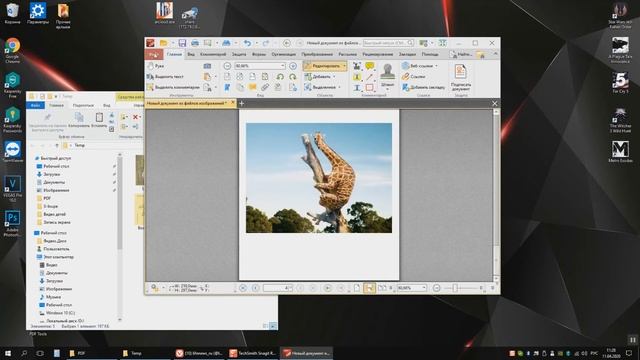The width and height of the screenshot is (640, 360).
Task: Go to previous page in status bar
Action: (x=256, y=288)
